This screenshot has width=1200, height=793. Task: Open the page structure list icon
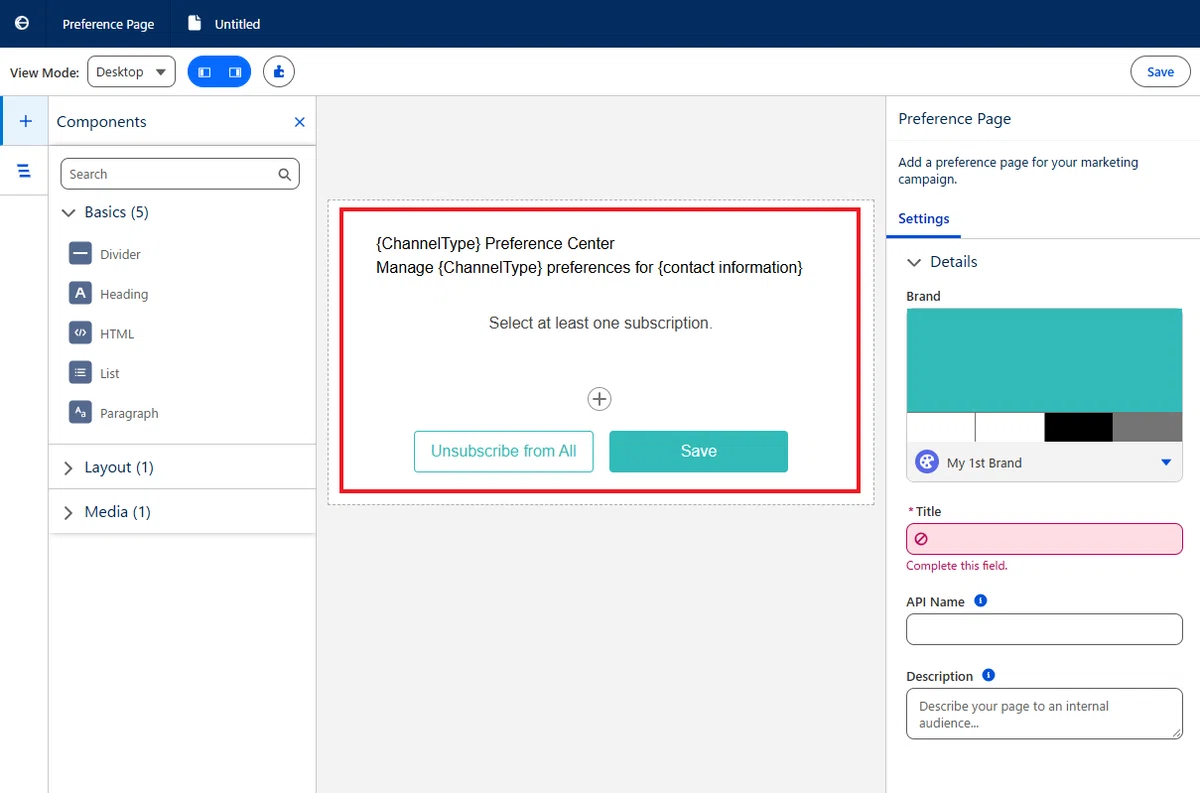(25, 171)
